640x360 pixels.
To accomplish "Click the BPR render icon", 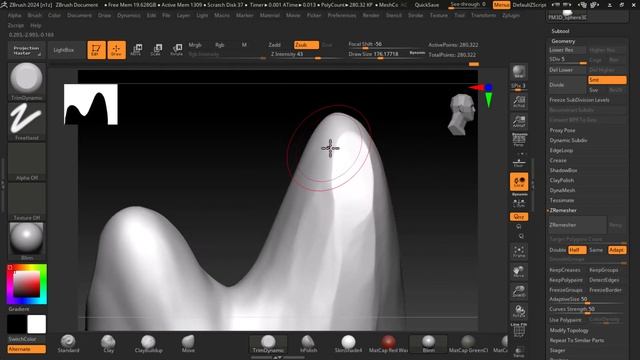I will click(x=519, y=72).
